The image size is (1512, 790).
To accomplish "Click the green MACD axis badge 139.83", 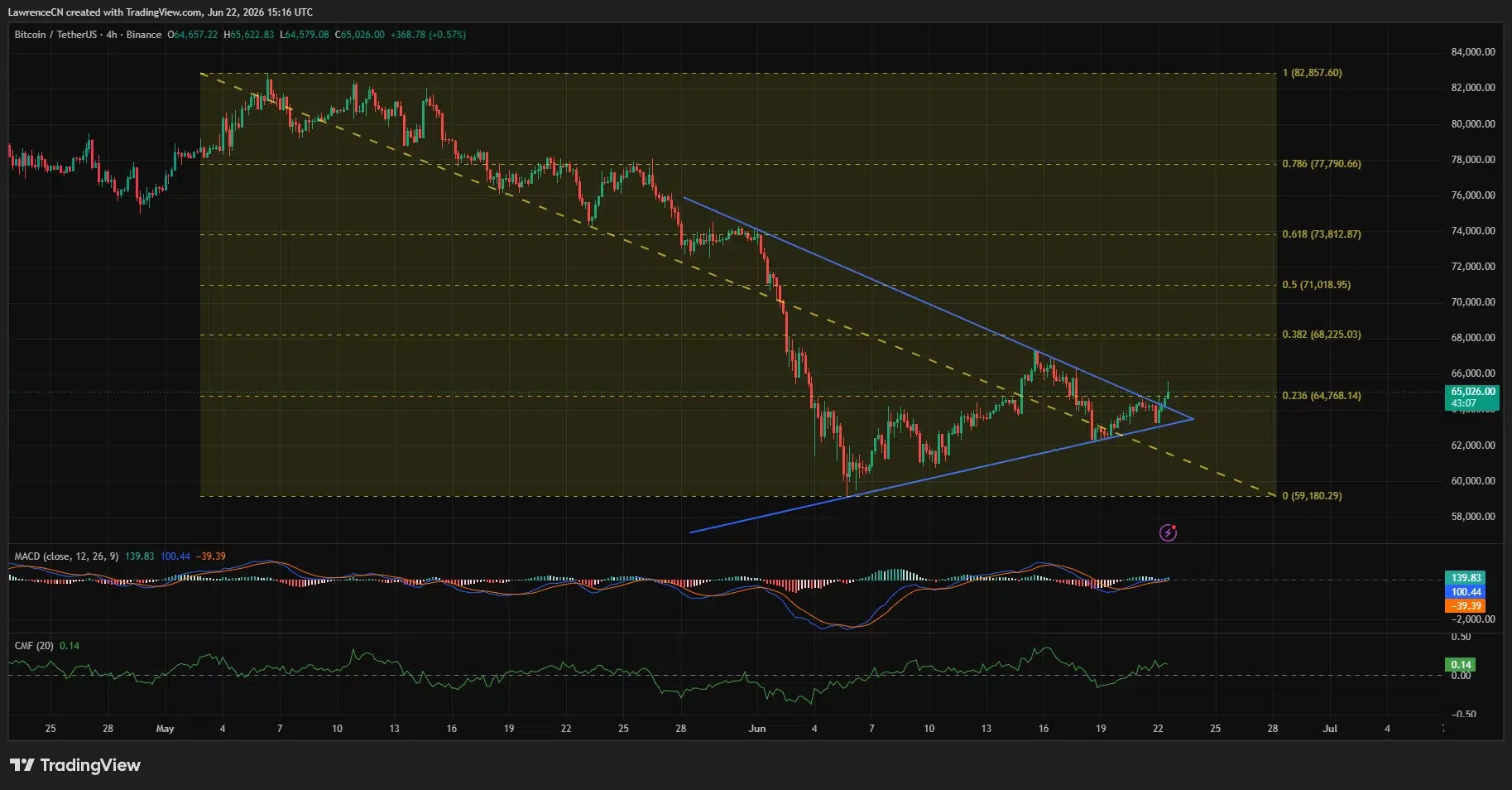I will [x=1466, y=578].
